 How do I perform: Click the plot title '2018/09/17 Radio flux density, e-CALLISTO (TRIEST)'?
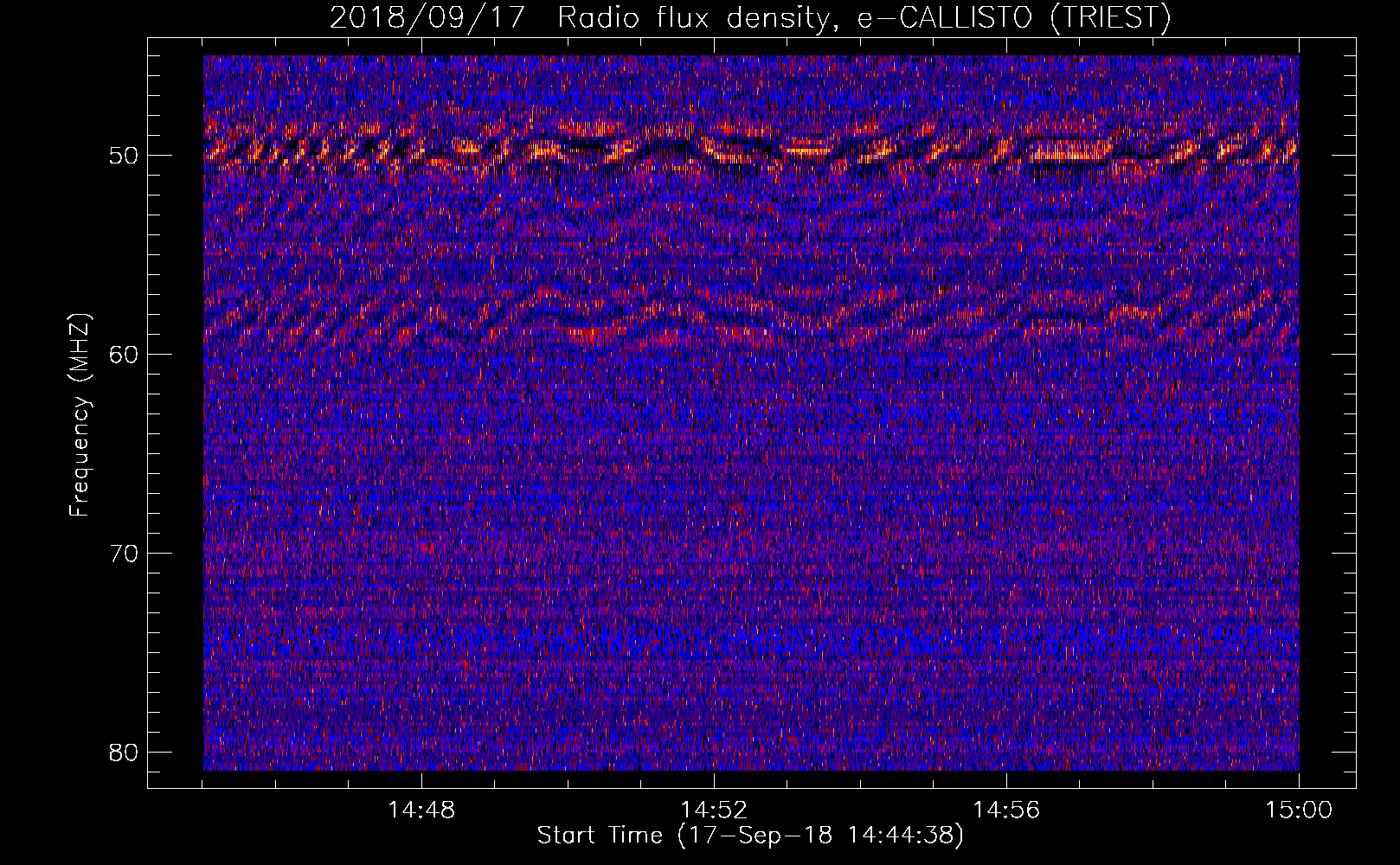tap(750, 17)
